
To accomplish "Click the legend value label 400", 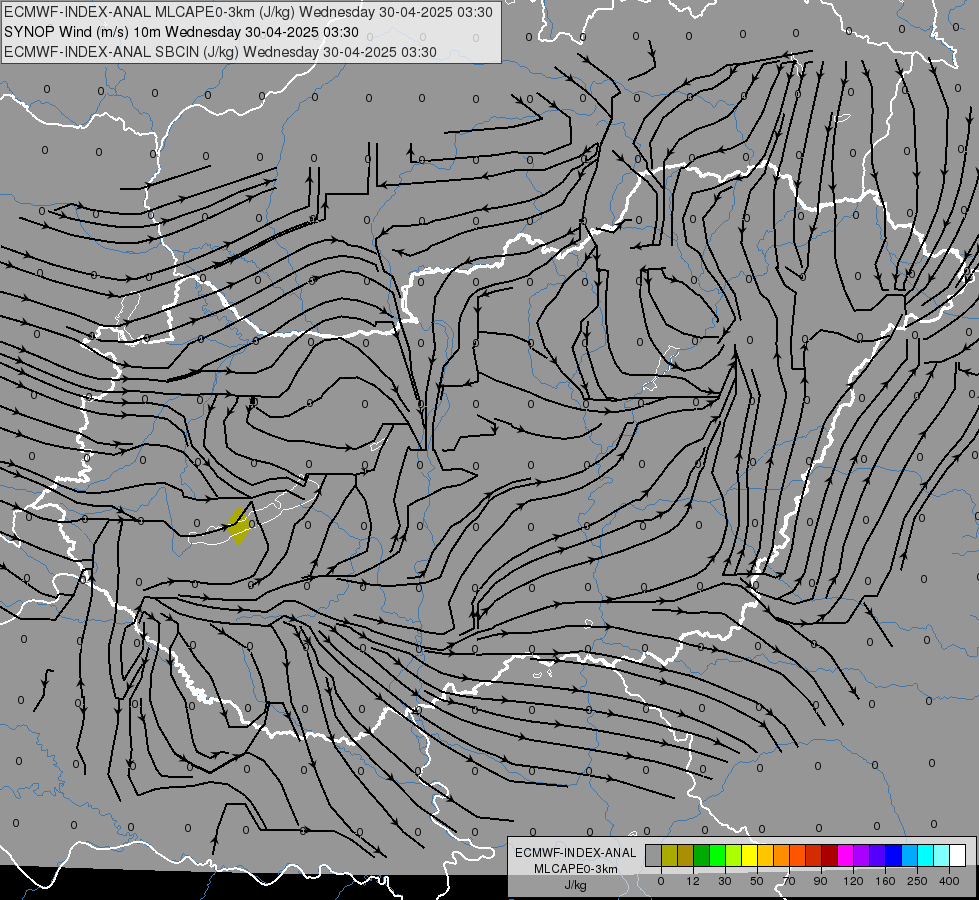I will point(949,881).
